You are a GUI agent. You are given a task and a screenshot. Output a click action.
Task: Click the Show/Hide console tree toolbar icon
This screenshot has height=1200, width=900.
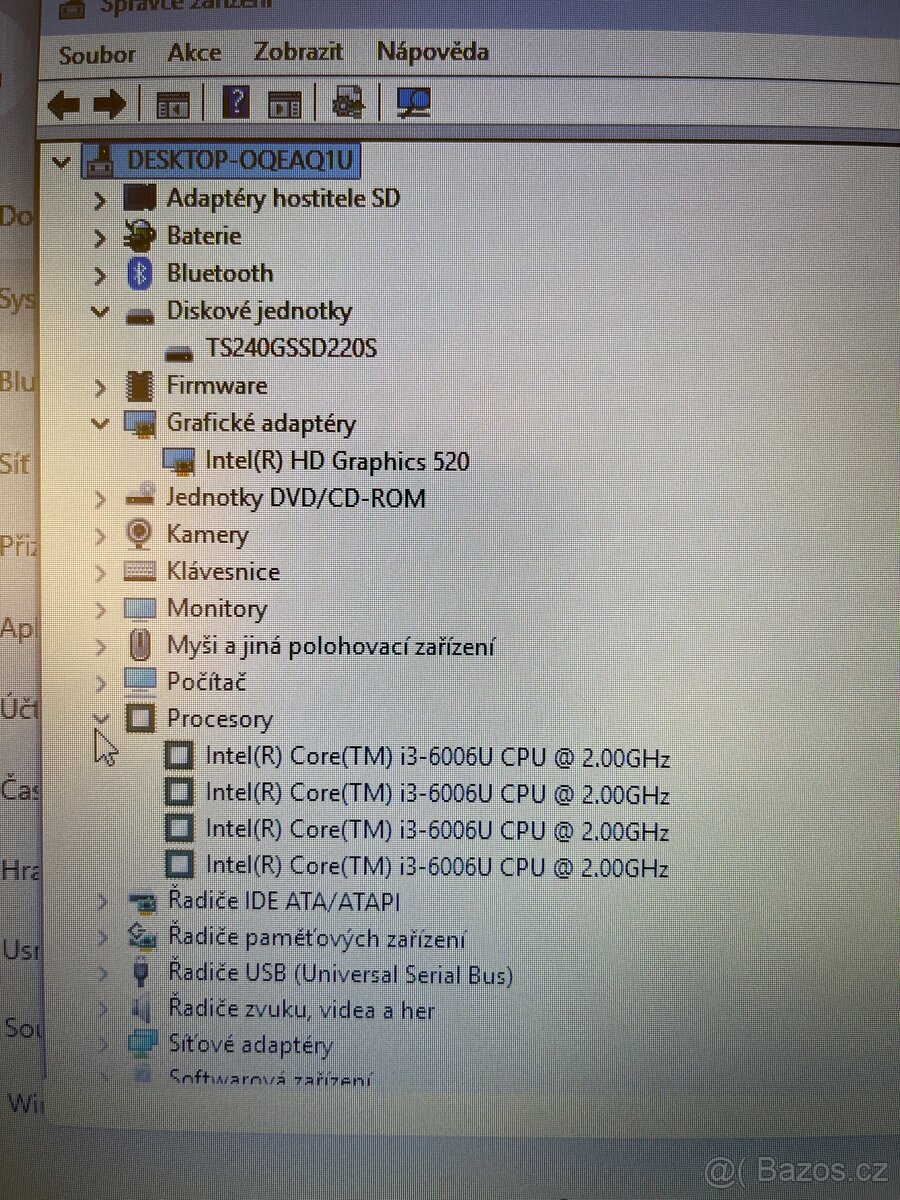click(172, 103)
